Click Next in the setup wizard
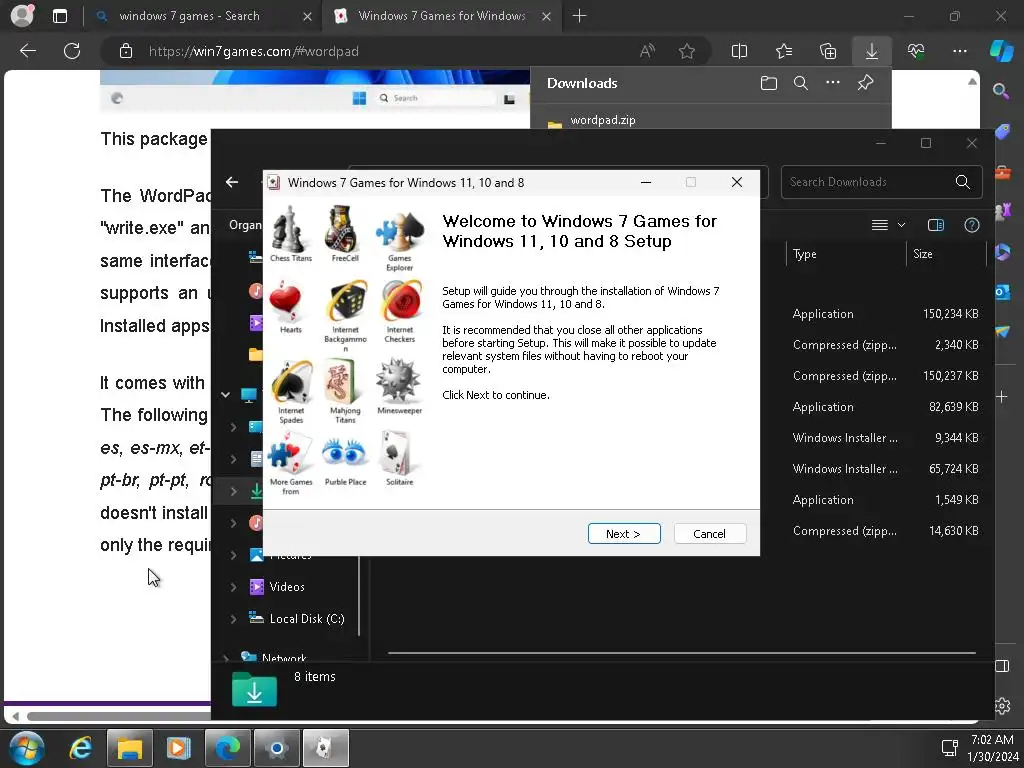Screen dimensions: 1024x768 624,534
